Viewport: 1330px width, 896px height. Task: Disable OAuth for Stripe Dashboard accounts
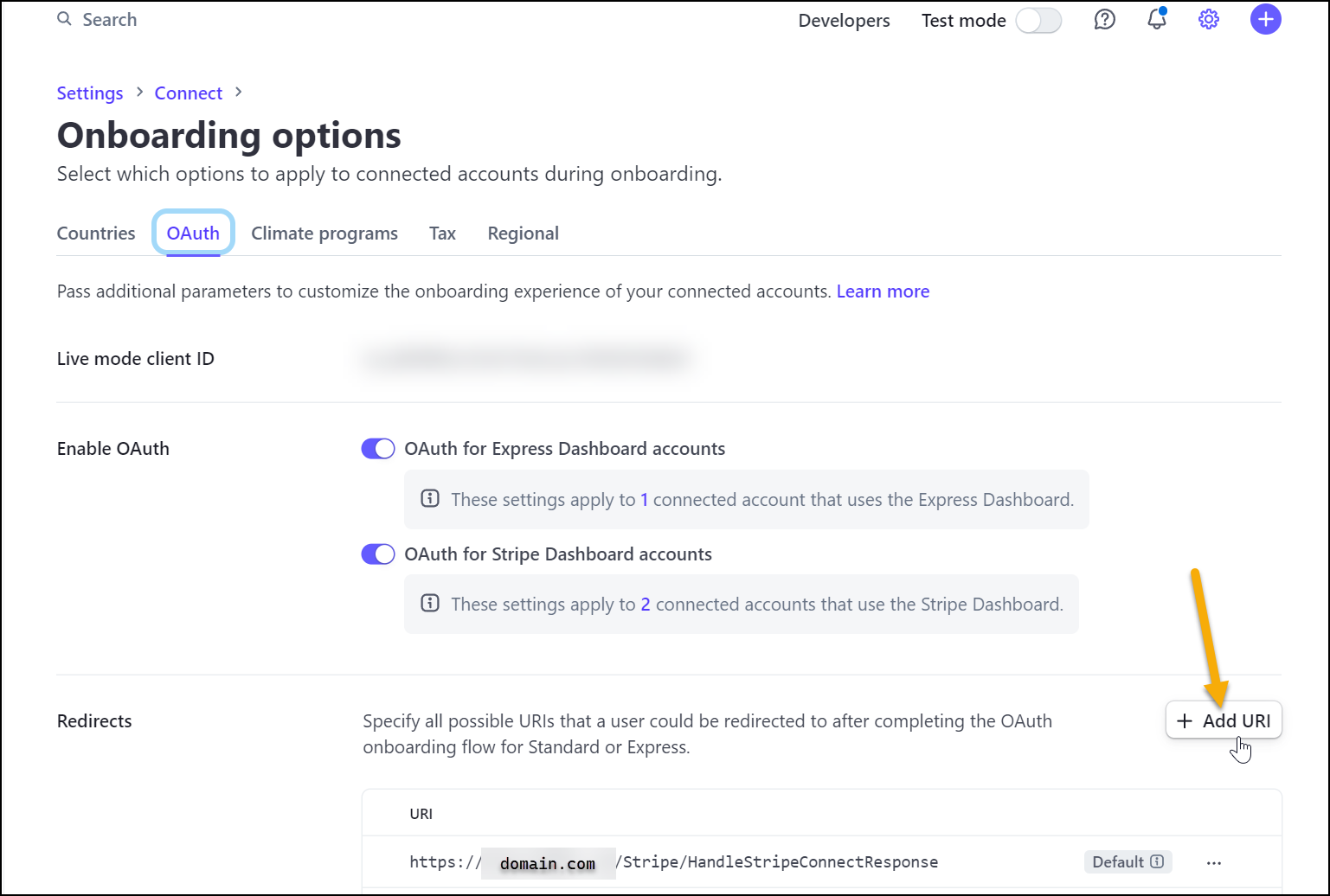click(378, 554)
